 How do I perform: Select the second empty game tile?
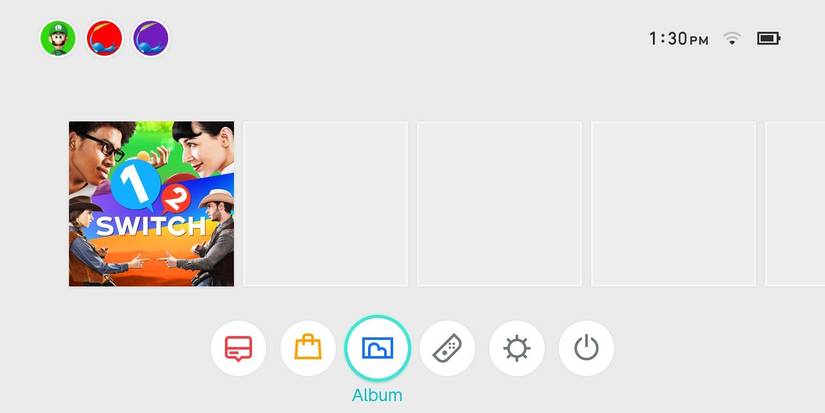(x=500, y=204)
